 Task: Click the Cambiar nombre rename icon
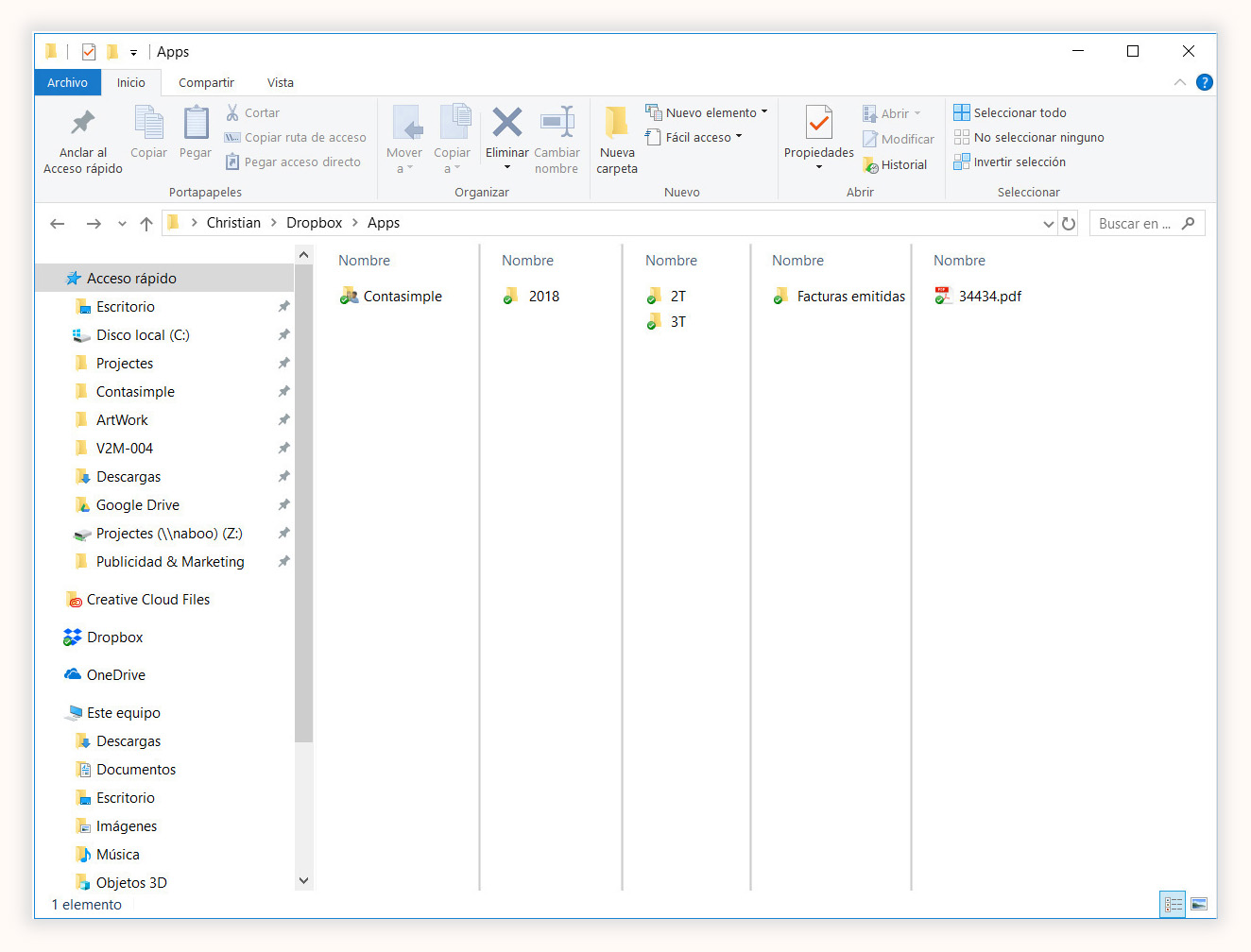pos(557,122)
